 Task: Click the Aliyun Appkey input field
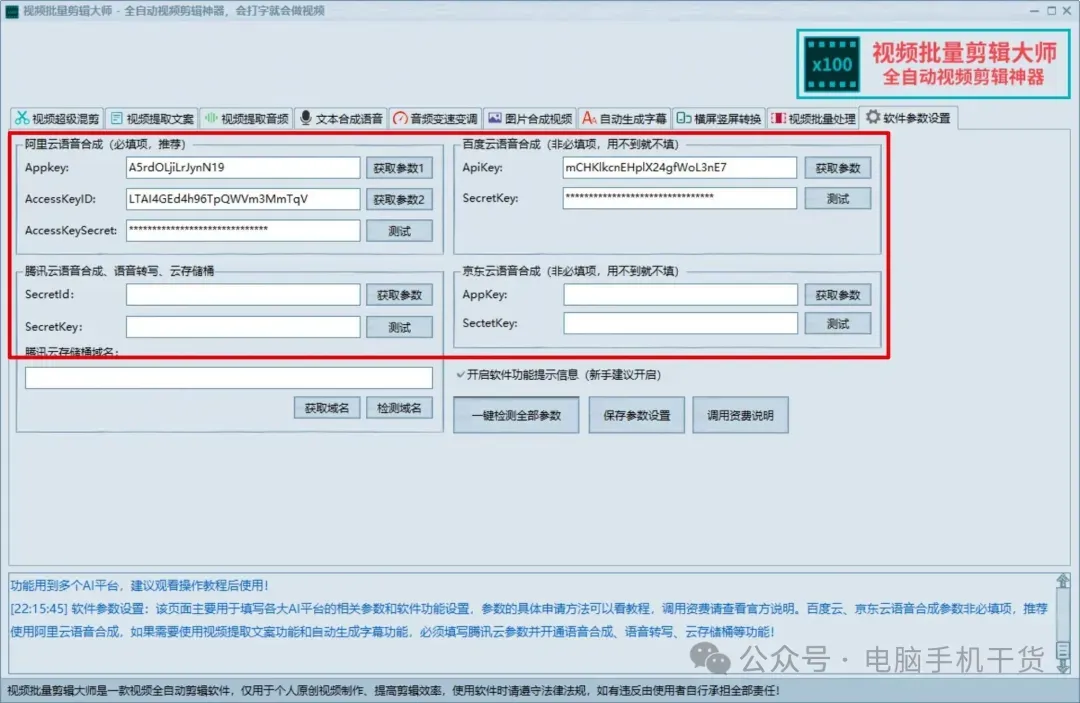tap(242, 167)
